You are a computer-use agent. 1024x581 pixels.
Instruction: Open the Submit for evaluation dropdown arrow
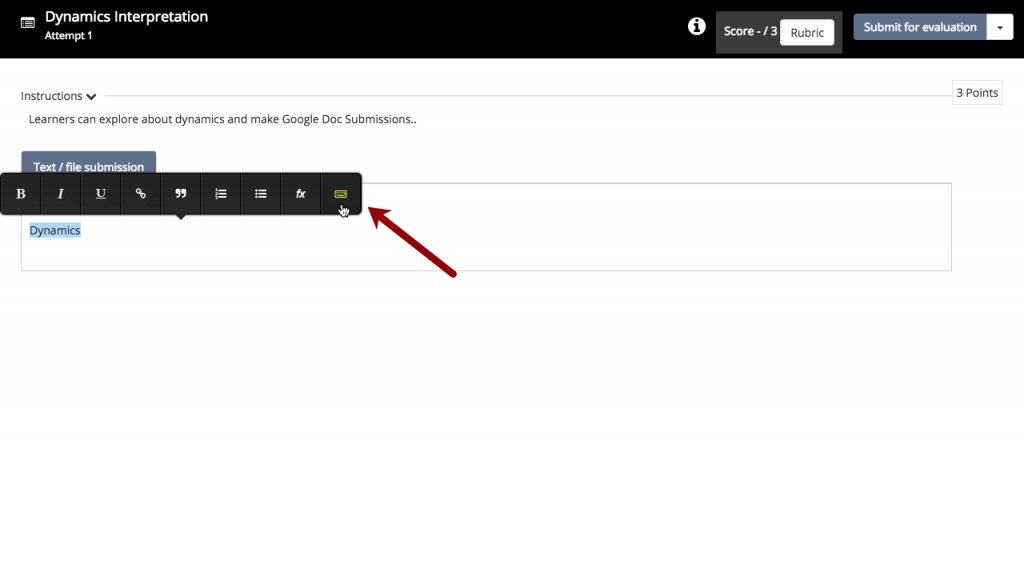pos(1000,27)
